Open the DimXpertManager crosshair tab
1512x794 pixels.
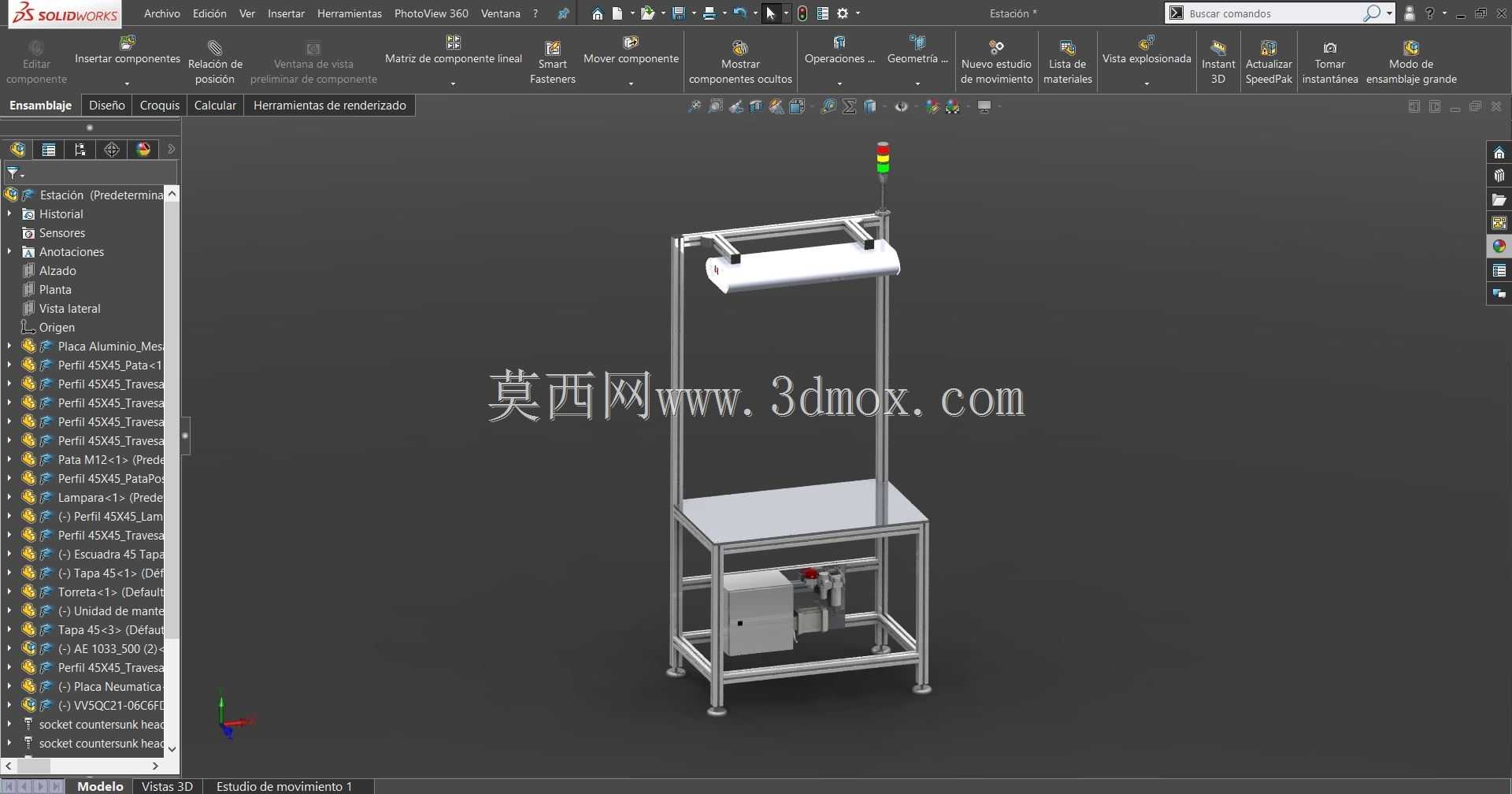tap(112, 149)
